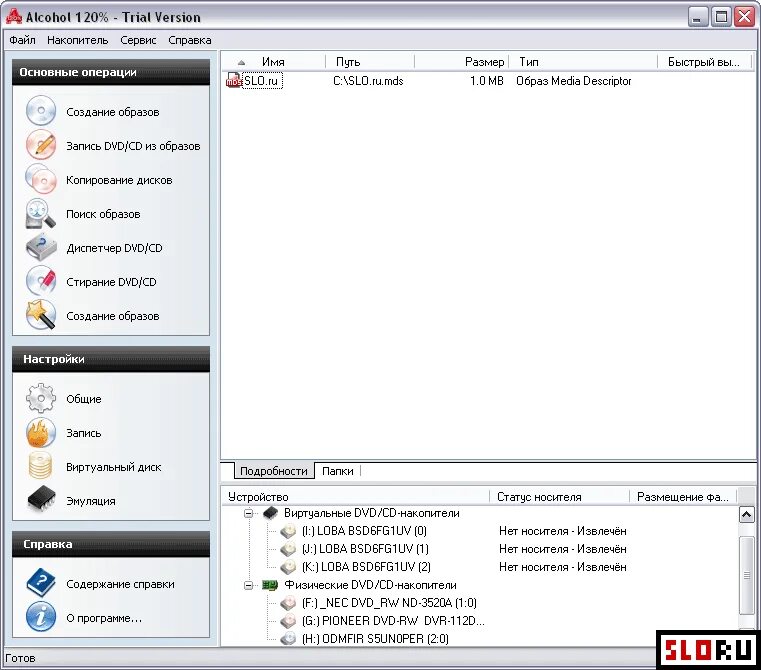
Task: Select (G:) PIONEER DVD-RW DVR-112D row
Action: click(x=393, y=620)
